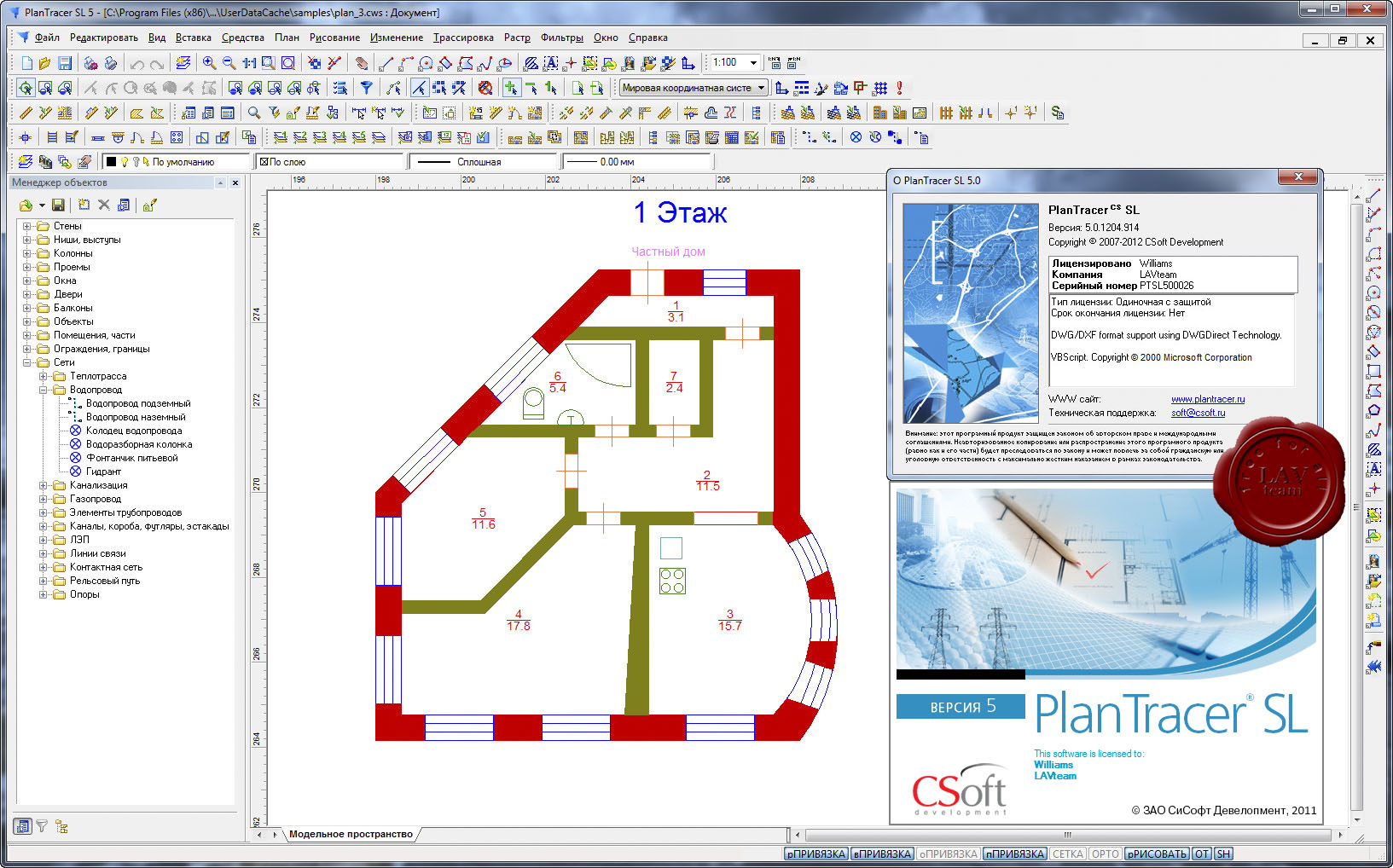The height and width of the screenshot is (868, 1393).
Task: Open the 0.00 мм line weight dropdown
Action: pos(636,162)
